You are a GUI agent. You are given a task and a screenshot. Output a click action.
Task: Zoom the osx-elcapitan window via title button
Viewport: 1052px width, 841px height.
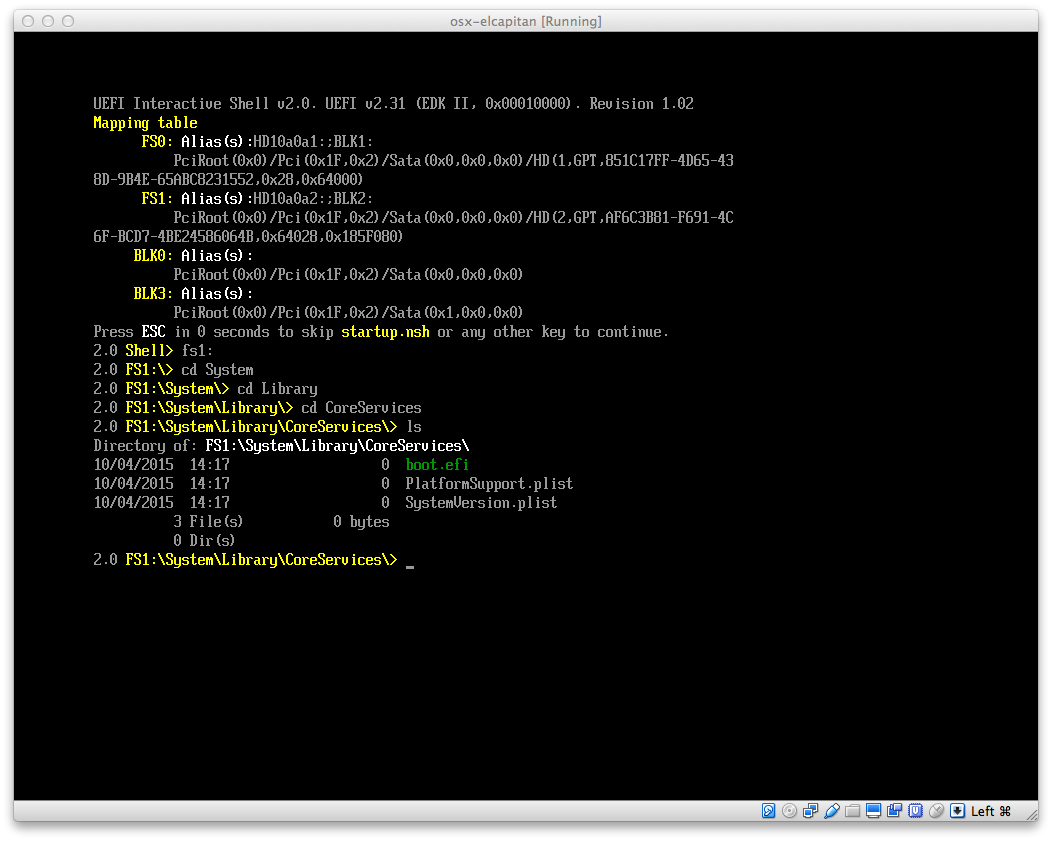point(68,21)
